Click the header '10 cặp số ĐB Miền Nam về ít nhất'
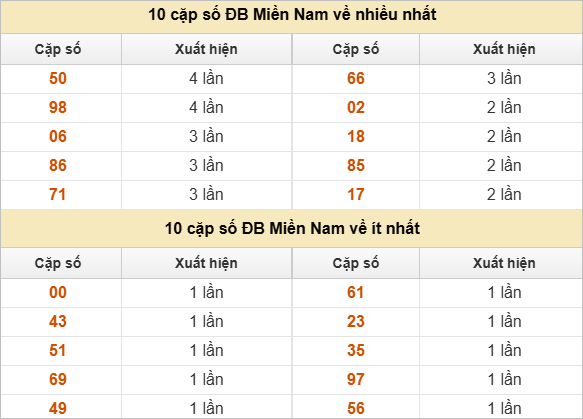583x419 pixels. coord(292,228)
